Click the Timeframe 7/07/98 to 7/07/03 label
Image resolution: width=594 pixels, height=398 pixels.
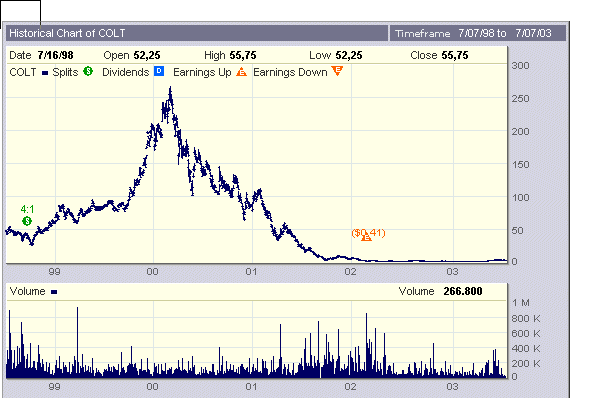(x=473, y=33)
